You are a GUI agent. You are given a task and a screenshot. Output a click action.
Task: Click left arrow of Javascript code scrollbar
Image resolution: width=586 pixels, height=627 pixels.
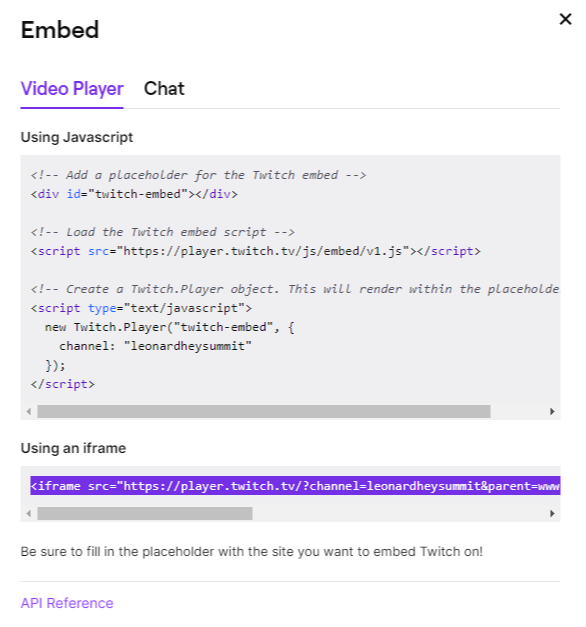(28, 411)
